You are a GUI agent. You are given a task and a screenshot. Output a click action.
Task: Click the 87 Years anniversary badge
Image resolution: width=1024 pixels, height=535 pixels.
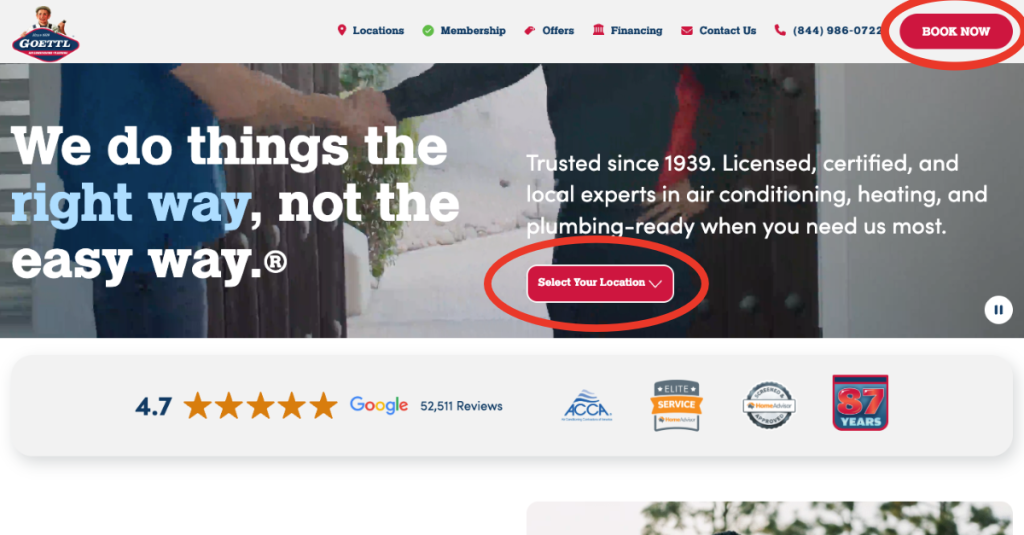tap(860, 402)
